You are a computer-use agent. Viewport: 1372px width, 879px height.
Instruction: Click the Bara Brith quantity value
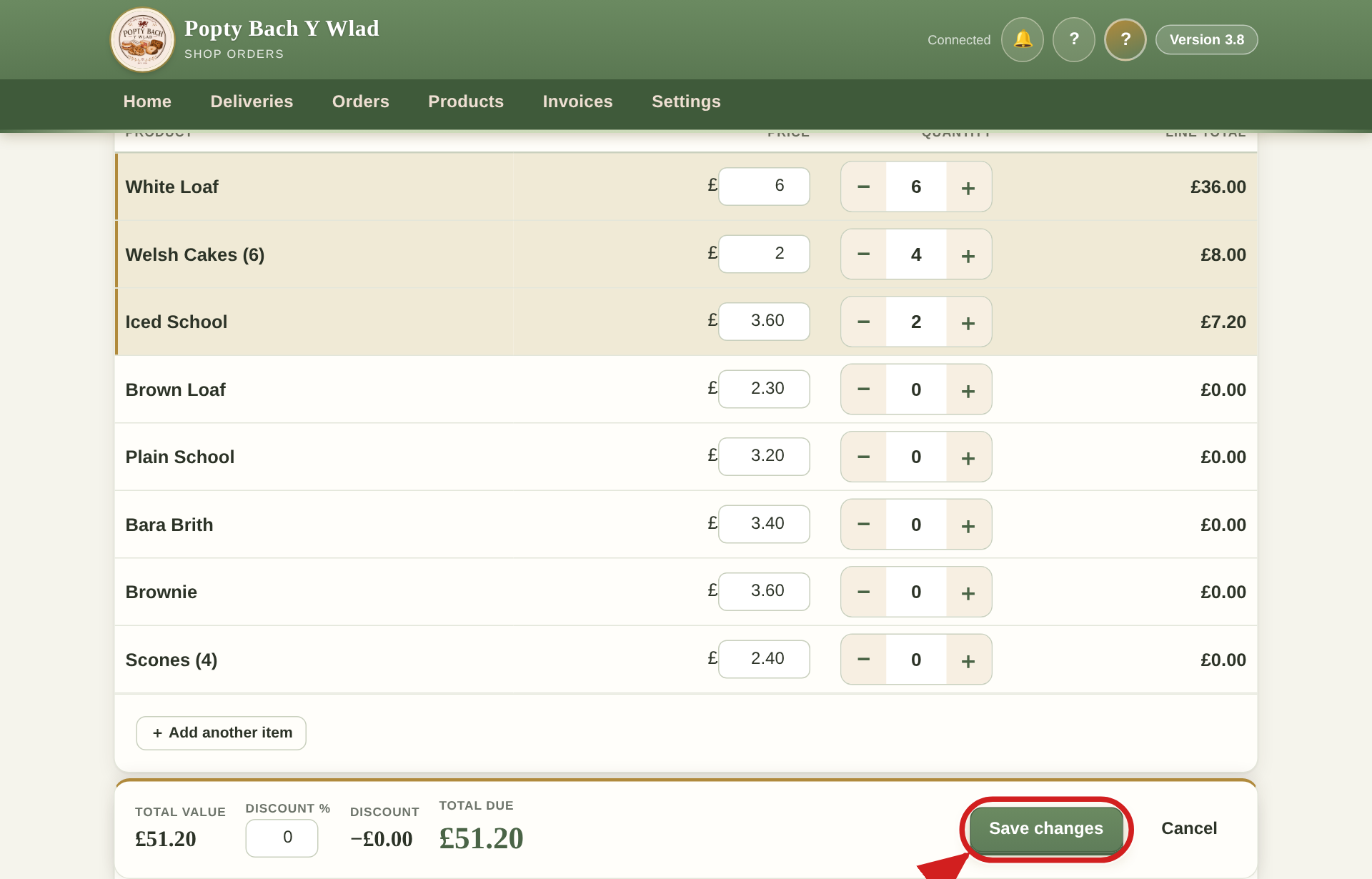pyautogui.click(x=916, y=525)
